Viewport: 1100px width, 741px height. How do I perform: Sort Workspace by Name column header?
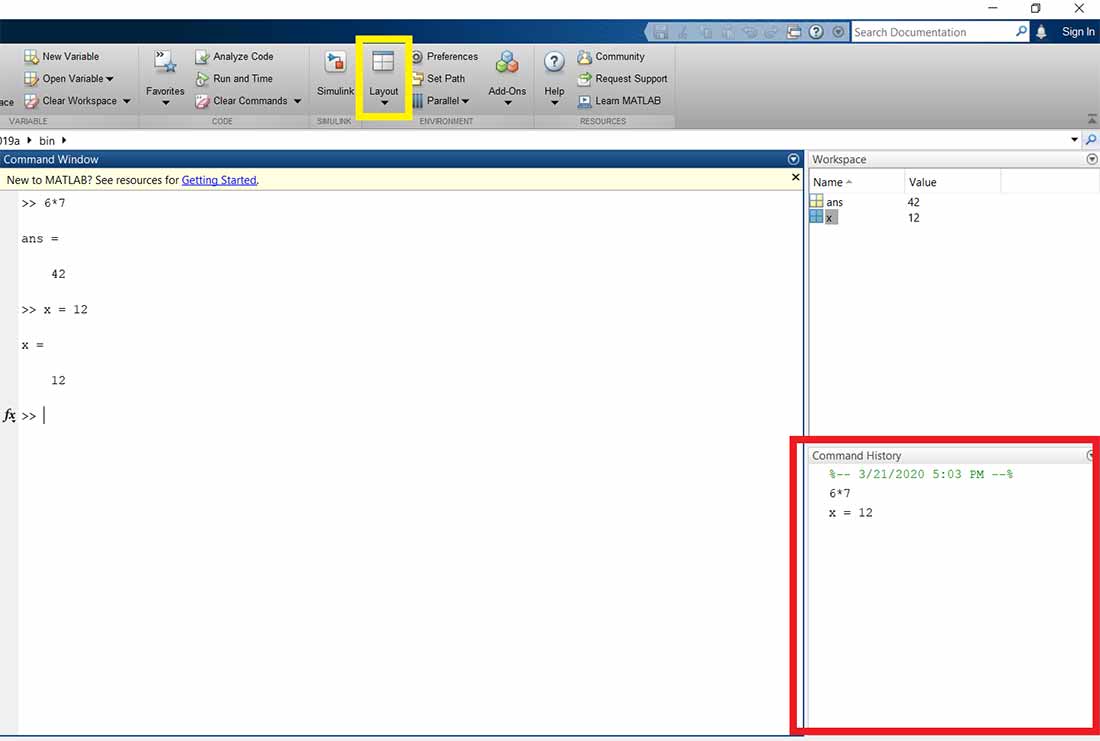coord(857,182)
